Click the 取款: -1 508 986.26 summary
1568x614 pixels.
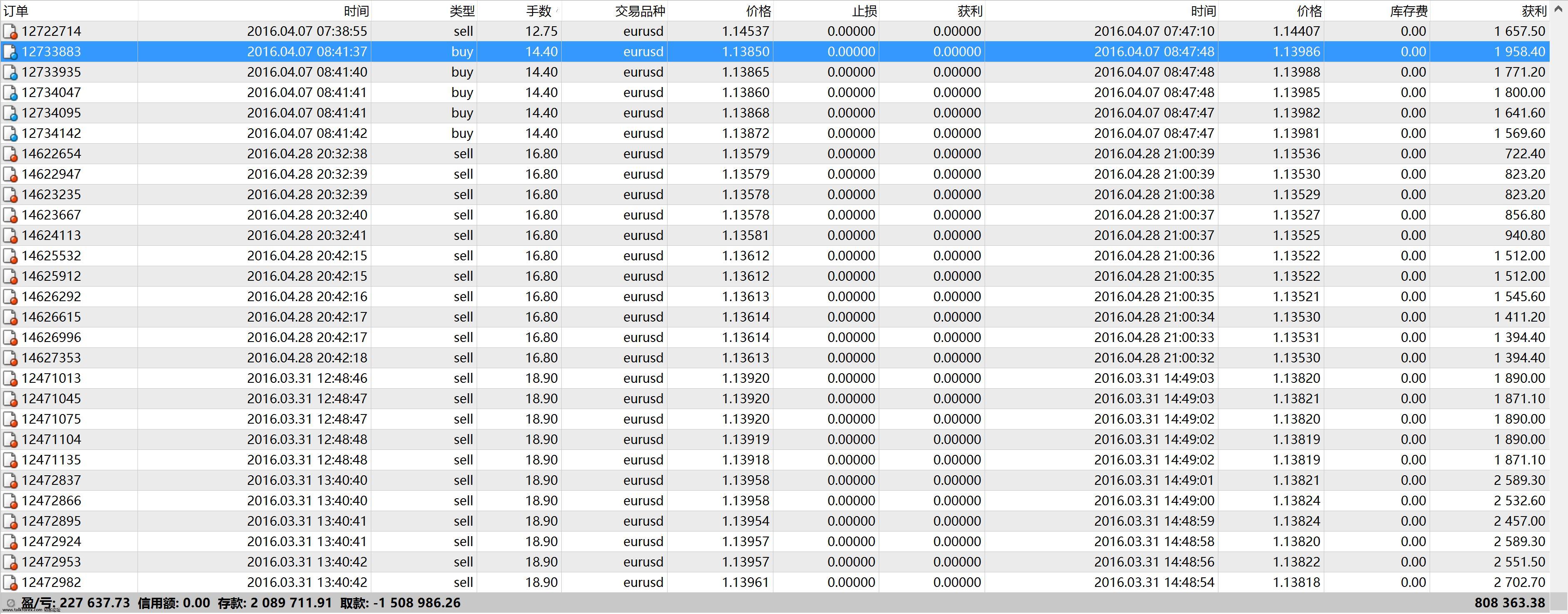[x=400, y=603]
